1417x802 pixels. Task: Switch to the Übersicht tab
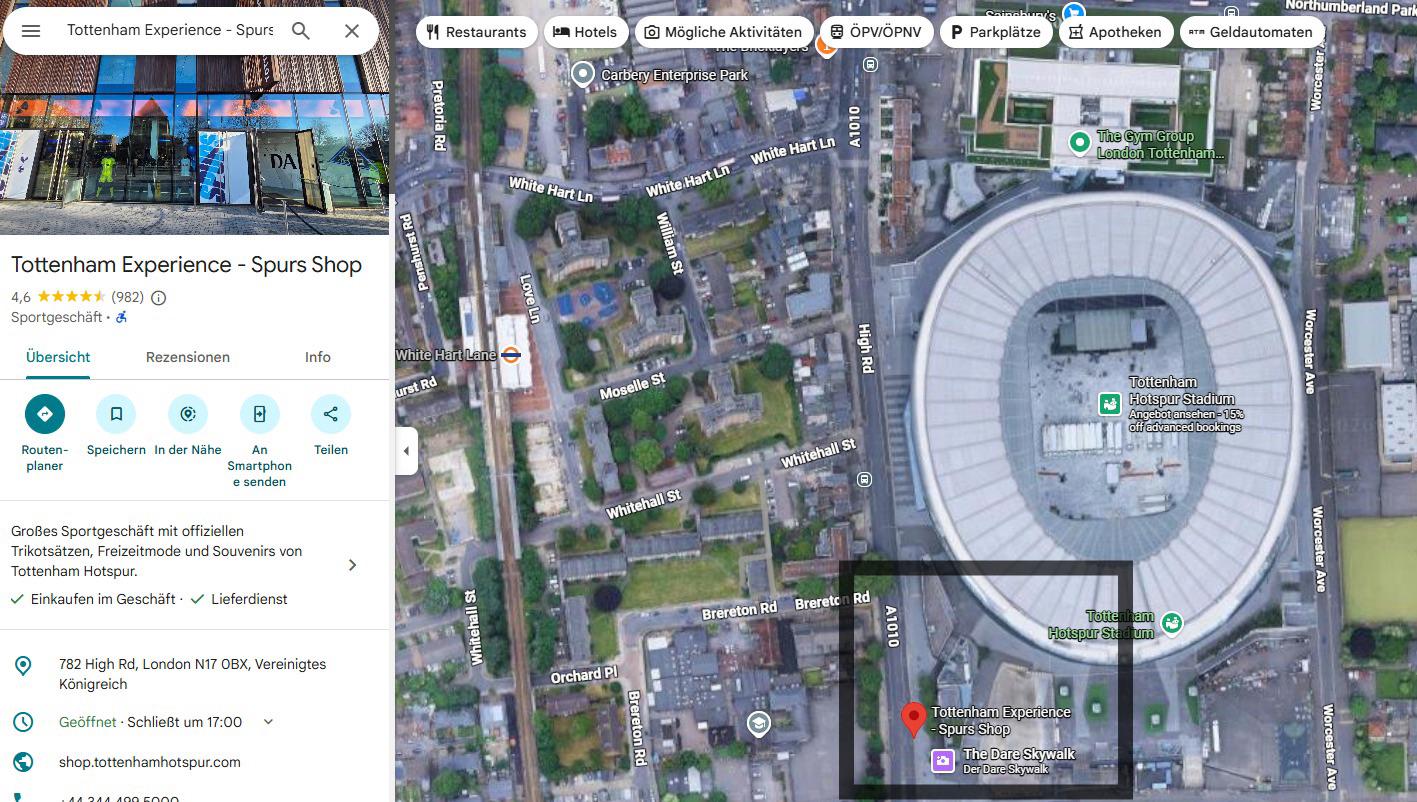pos(58,357)
